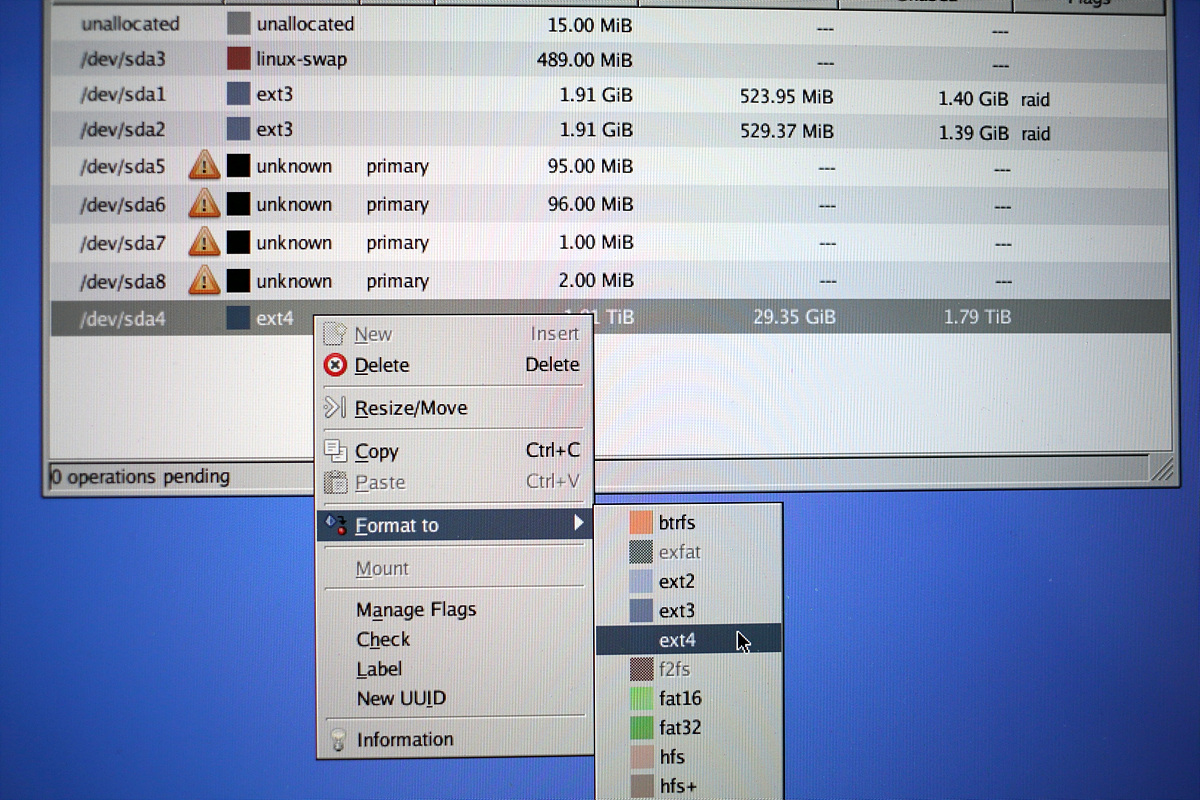Click the Delete red X icon
The width and height of the screenshot is (1200, 800).
click(x=336, y=366)
